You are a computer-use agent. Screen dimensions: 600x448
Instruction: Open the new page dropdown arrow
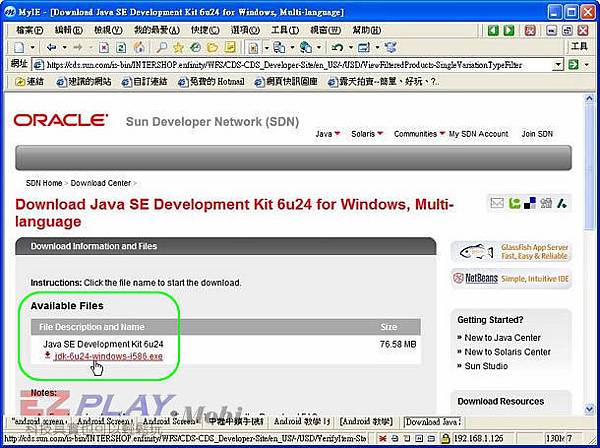coord(33,47)
